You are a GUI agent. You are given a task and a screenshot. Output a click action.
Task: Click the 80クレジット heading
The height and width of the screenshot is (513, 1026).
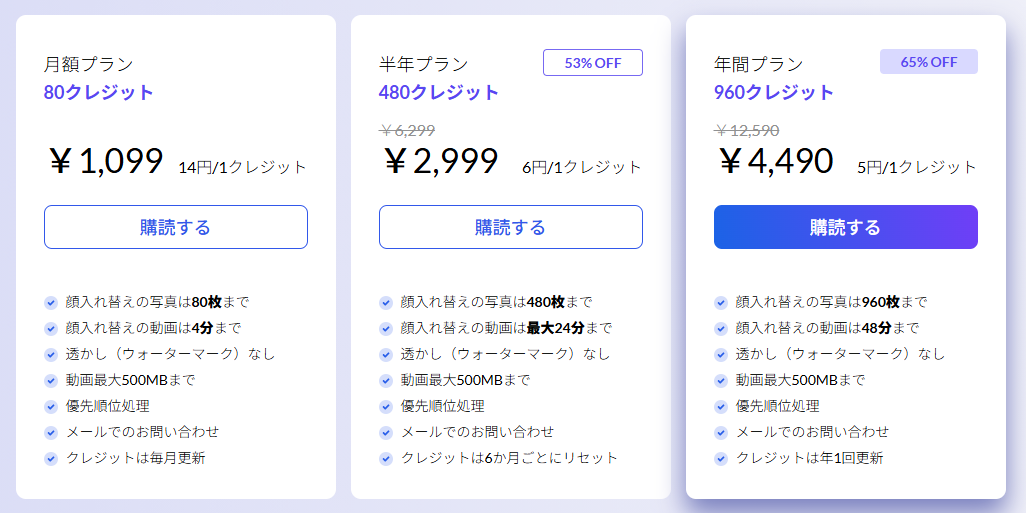click(x=99, y=92)
